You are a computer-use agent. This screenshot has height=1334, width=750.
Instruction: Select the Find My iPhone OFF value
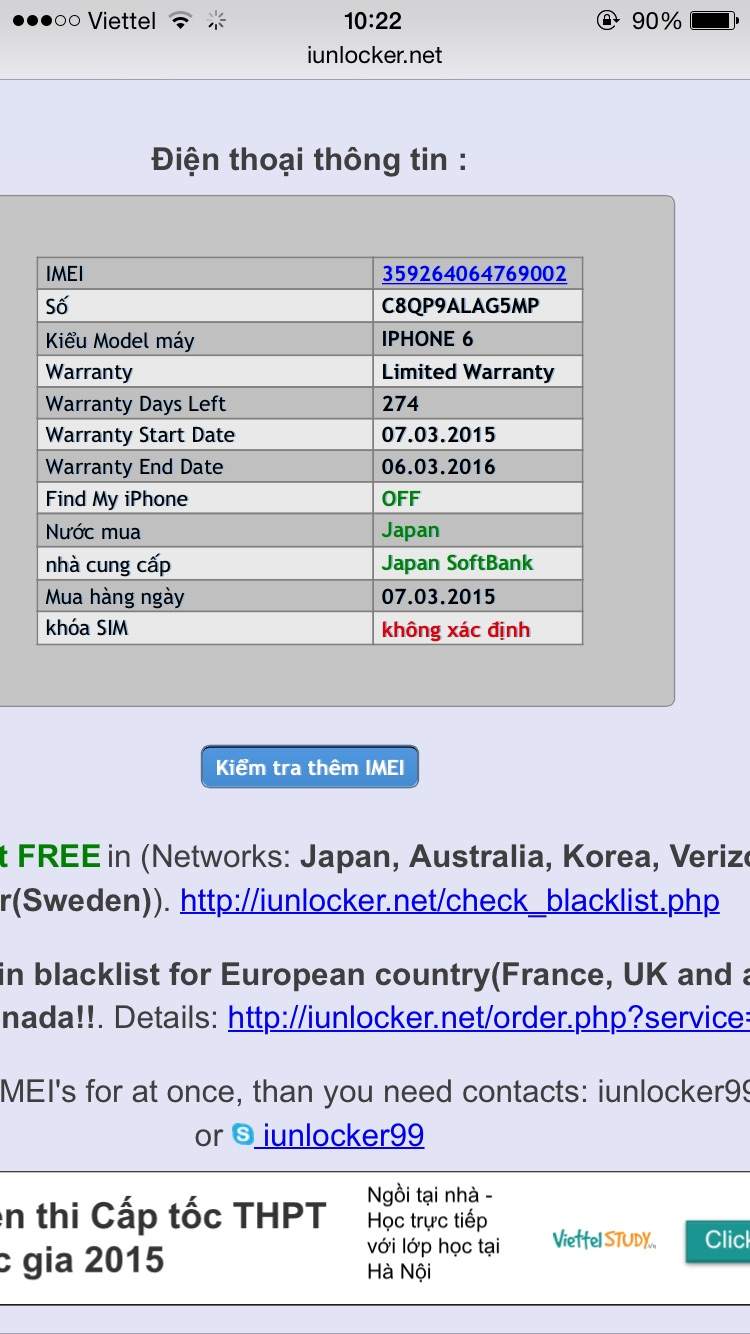point(401,498)
